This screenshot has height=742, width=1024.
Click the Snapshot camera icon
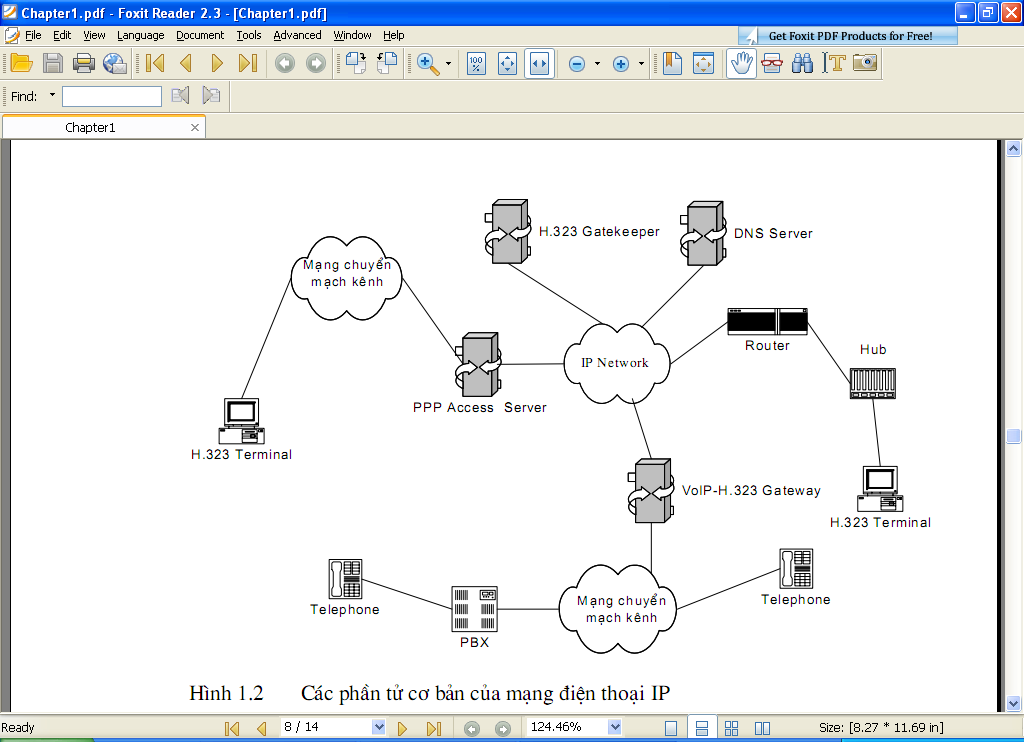(x=865, y=63)
